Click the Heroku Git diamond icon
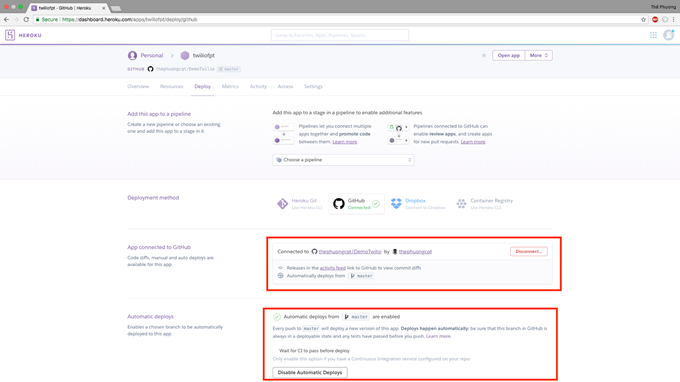The width and height of the screenshot is (680, 382). click(282, 203)
